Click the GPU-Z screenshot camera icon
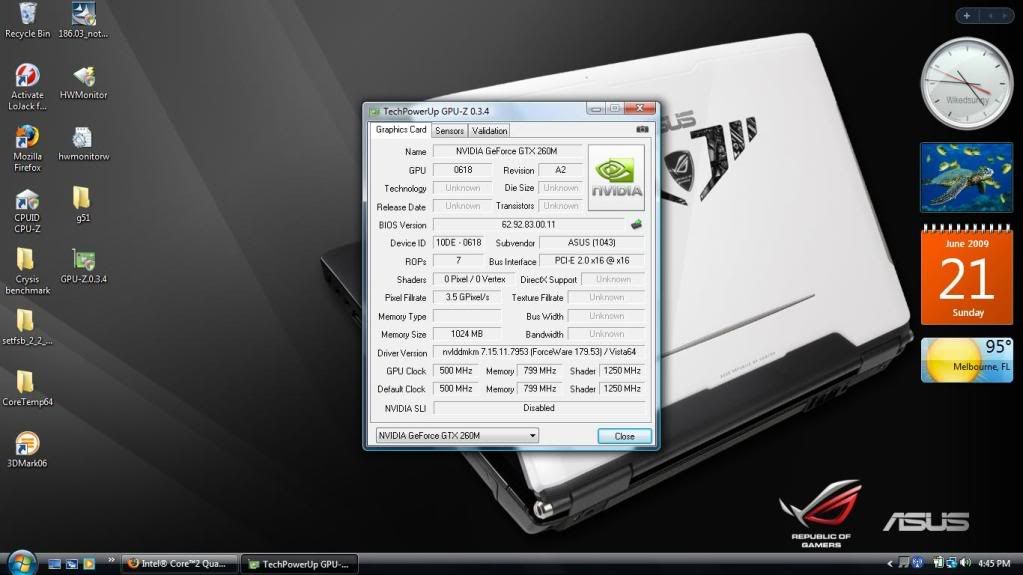The height and width of the screenshot is (575, 1023). [642, 130]
